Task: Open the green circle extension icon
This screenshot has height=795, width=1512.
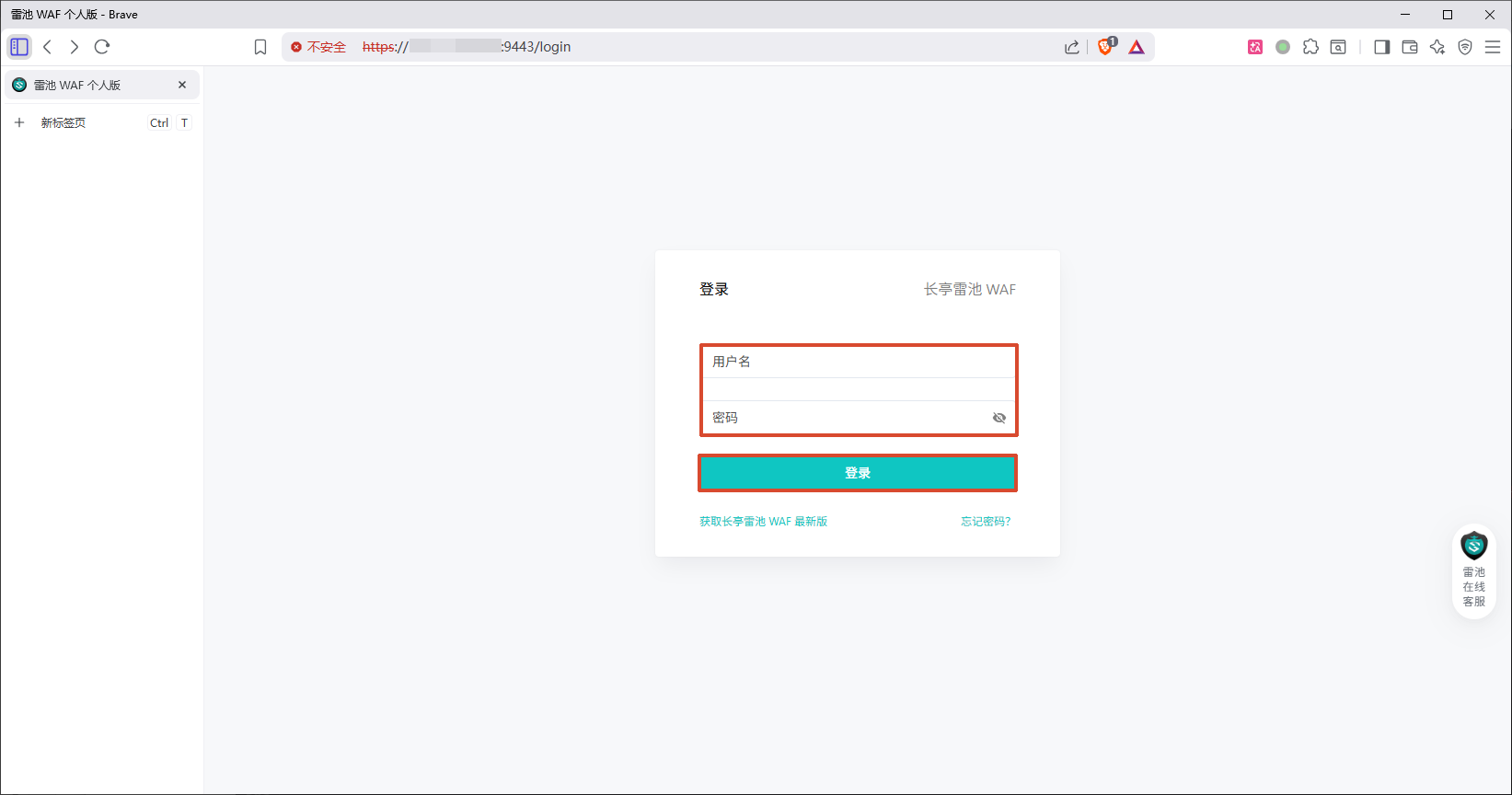Action: [x=1283, y=47]
